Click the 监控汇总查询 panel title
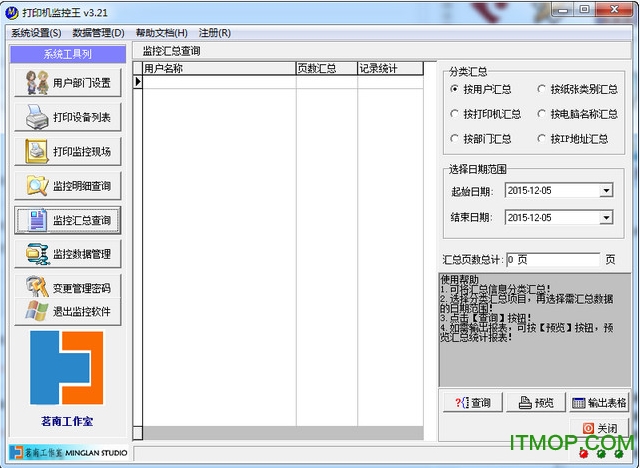Viewport: 640px width, 468px height. pyautogui.click(x=171, y=51)
